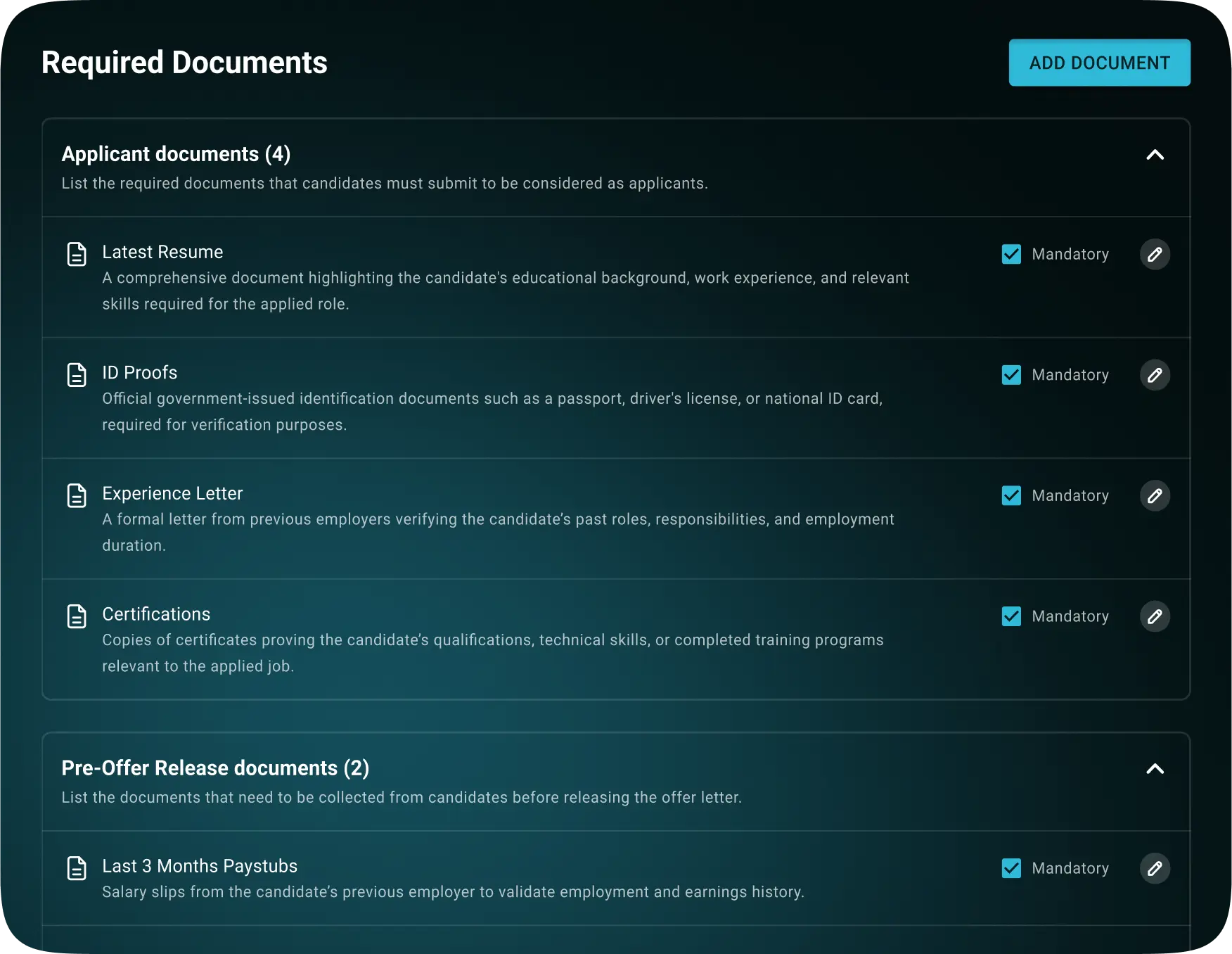Select the Pre-Offer Release documents header
1232x954 pixels.
pyautogui.click(x=215, y=768)
